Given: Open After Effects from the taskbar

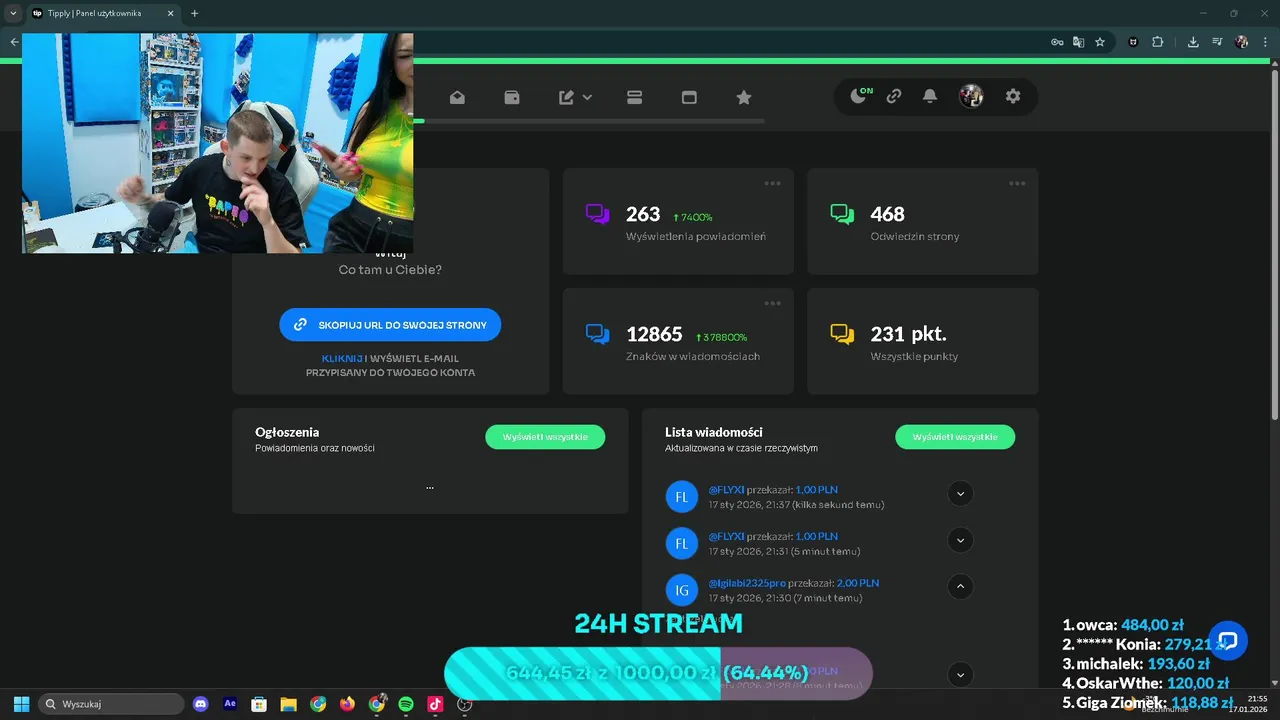Looking at the screenshot, I should coord(230,704).
